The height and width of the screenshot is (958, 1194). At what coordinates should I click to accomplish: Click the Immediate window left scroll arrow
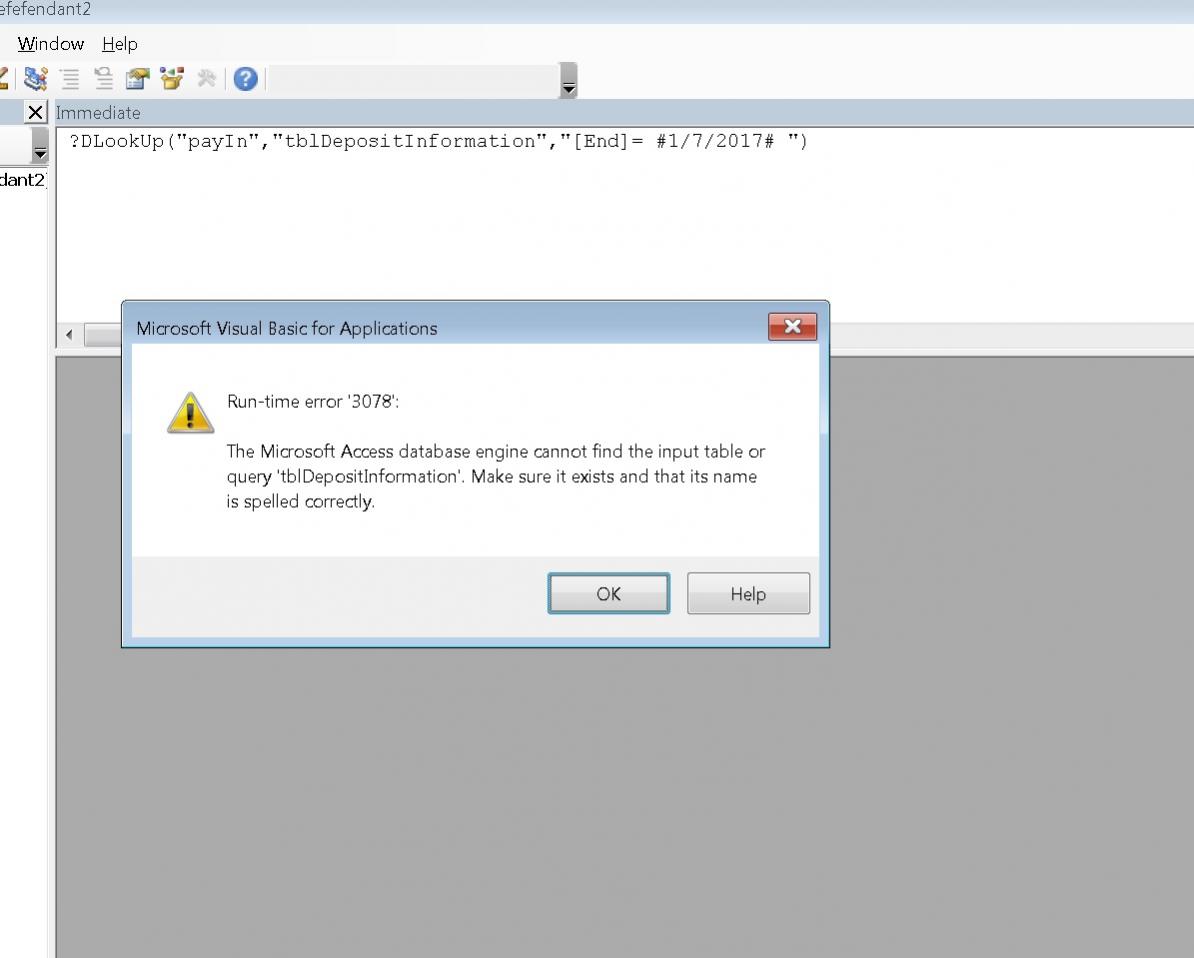tap(69, 334)
